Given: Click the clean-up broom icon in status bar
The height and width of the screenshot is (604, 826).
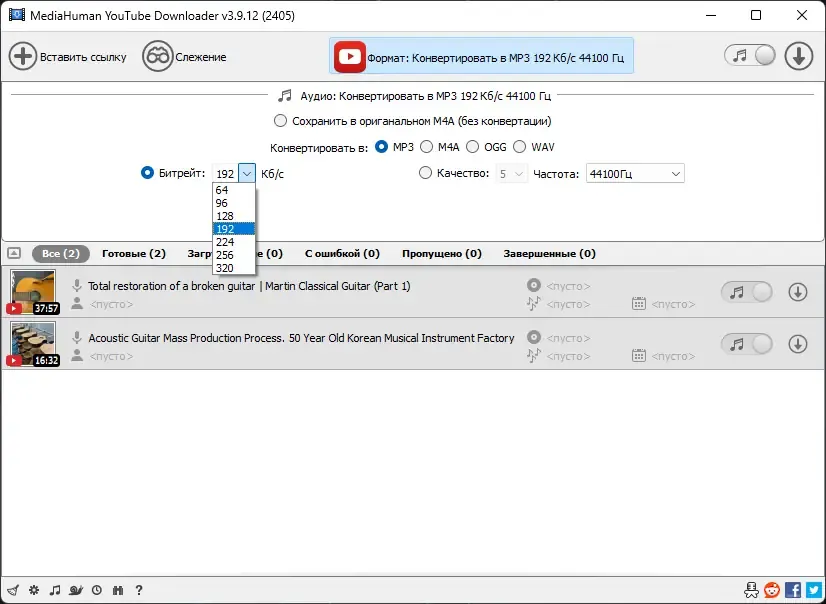Looking at the screenshot, I should [13, 590].
